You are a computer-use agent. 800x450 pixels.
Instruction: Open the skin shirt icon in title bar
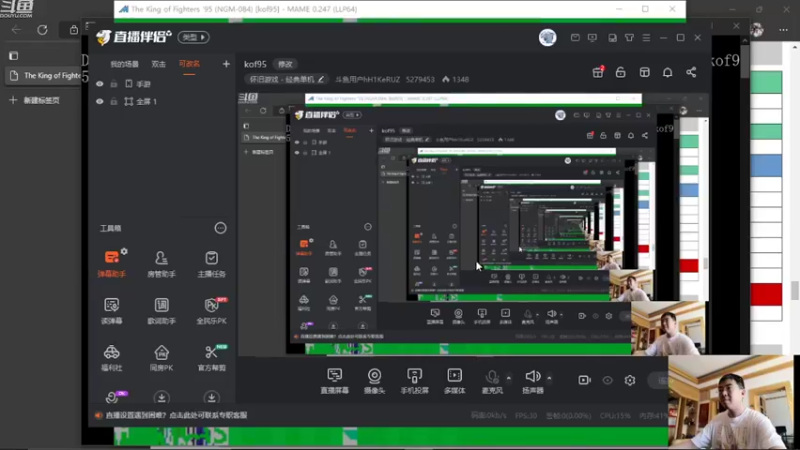[630, 38]
